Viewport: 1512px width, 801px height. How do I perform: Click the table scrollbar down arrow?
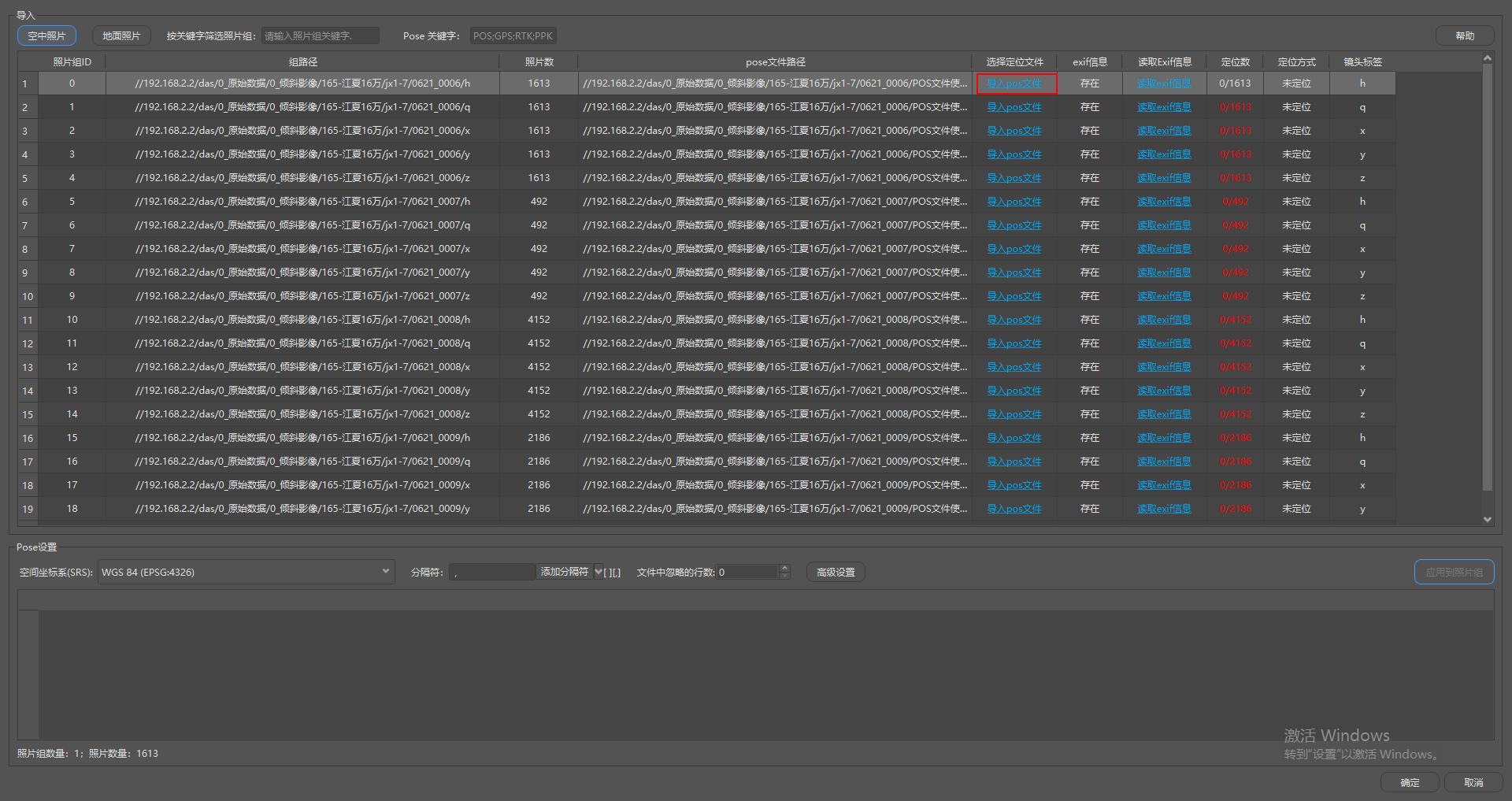1488,519
